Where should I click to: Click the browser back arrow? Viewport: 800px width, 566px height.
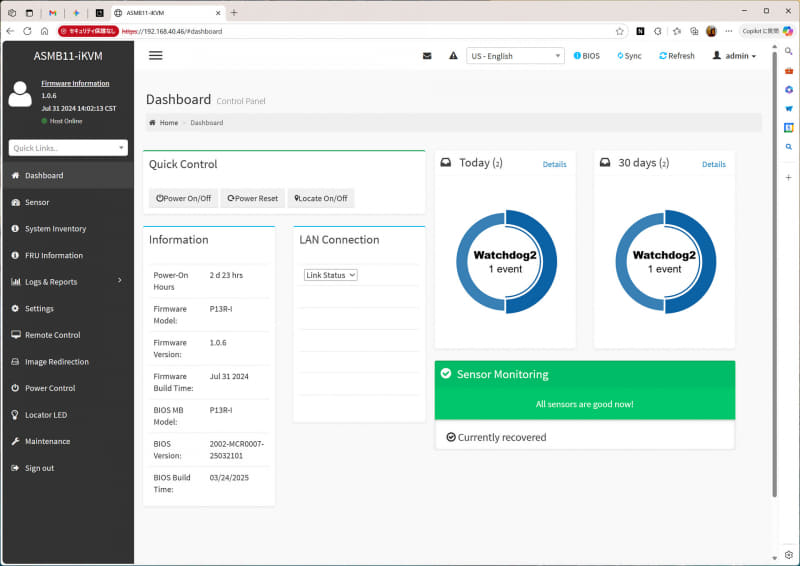[10, 31]
